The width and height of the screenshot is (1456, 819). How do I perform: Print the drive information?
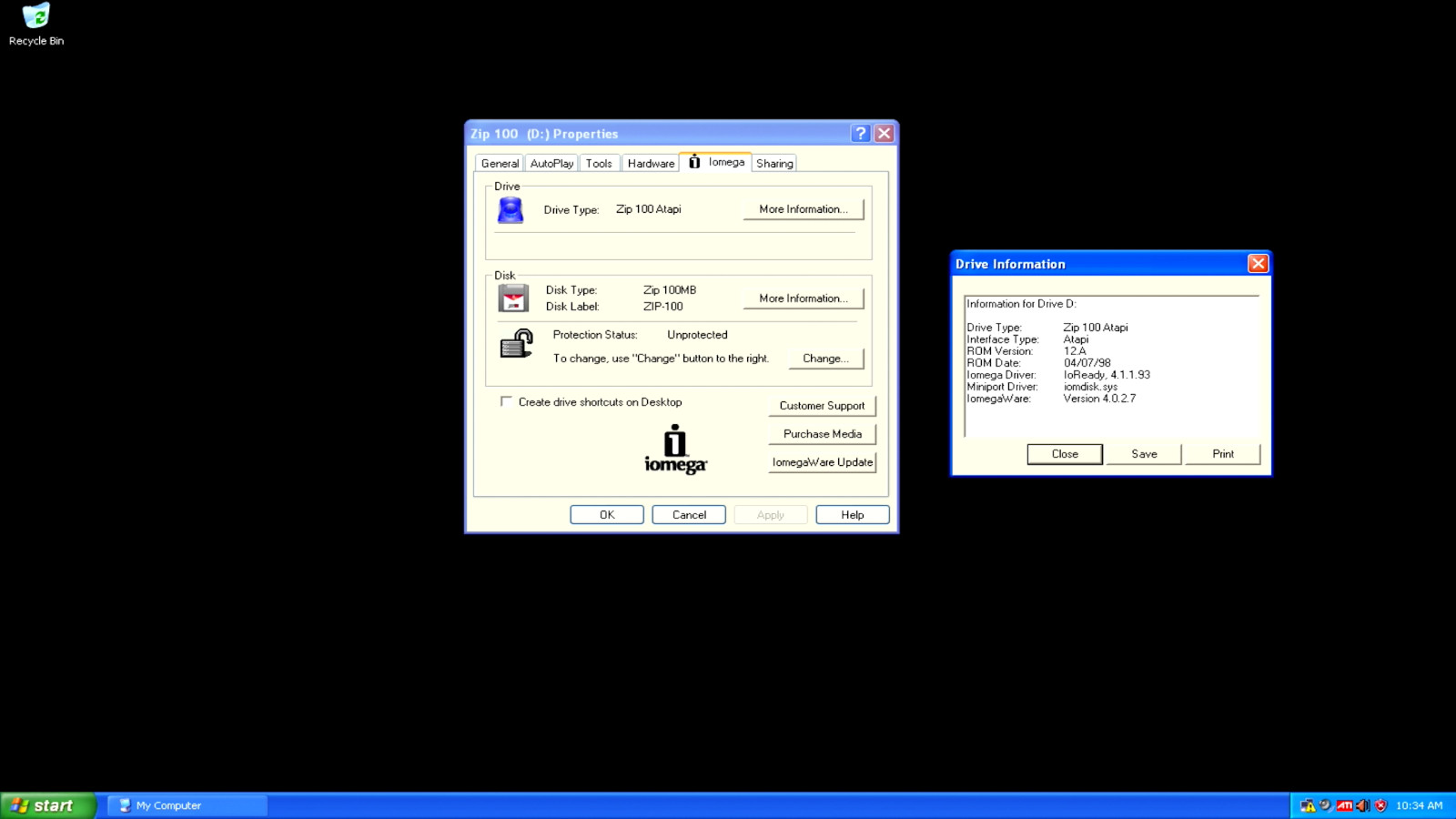[x=1223, y=454]
